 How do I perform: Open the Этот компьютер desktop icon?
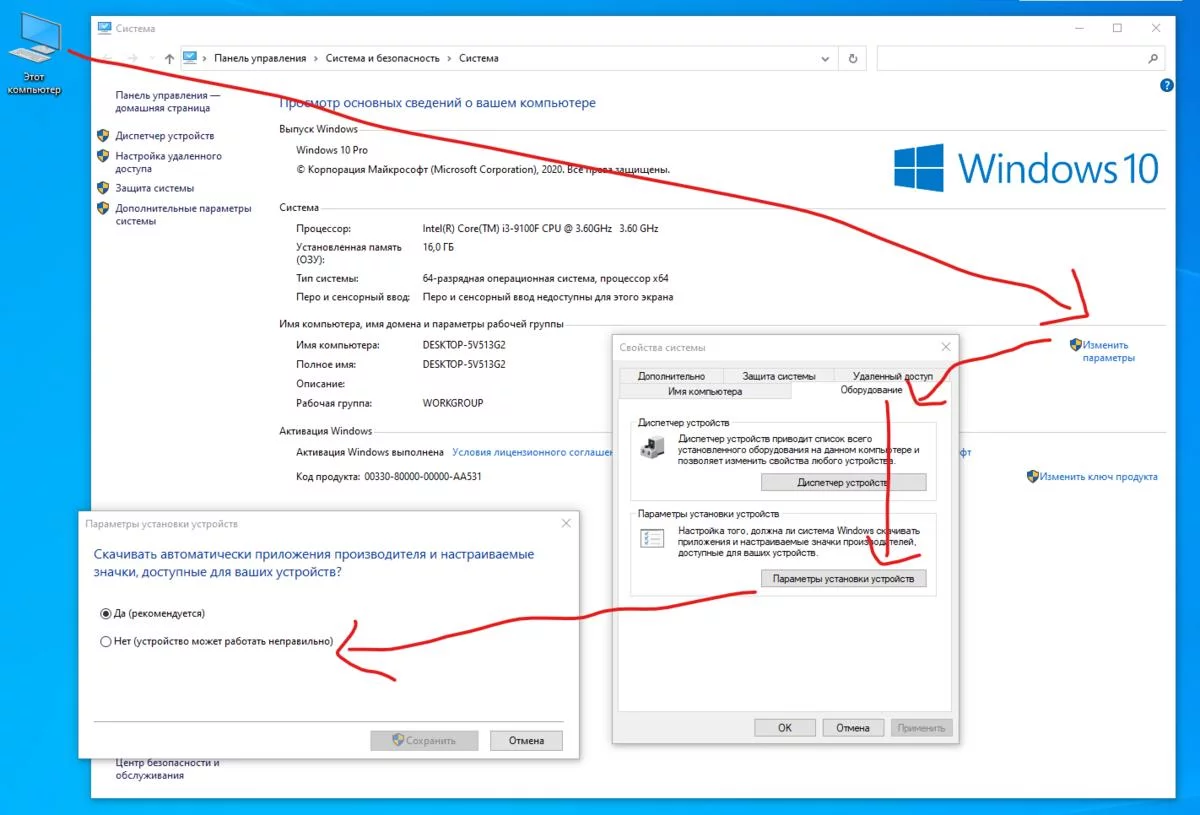pos(34,56)
